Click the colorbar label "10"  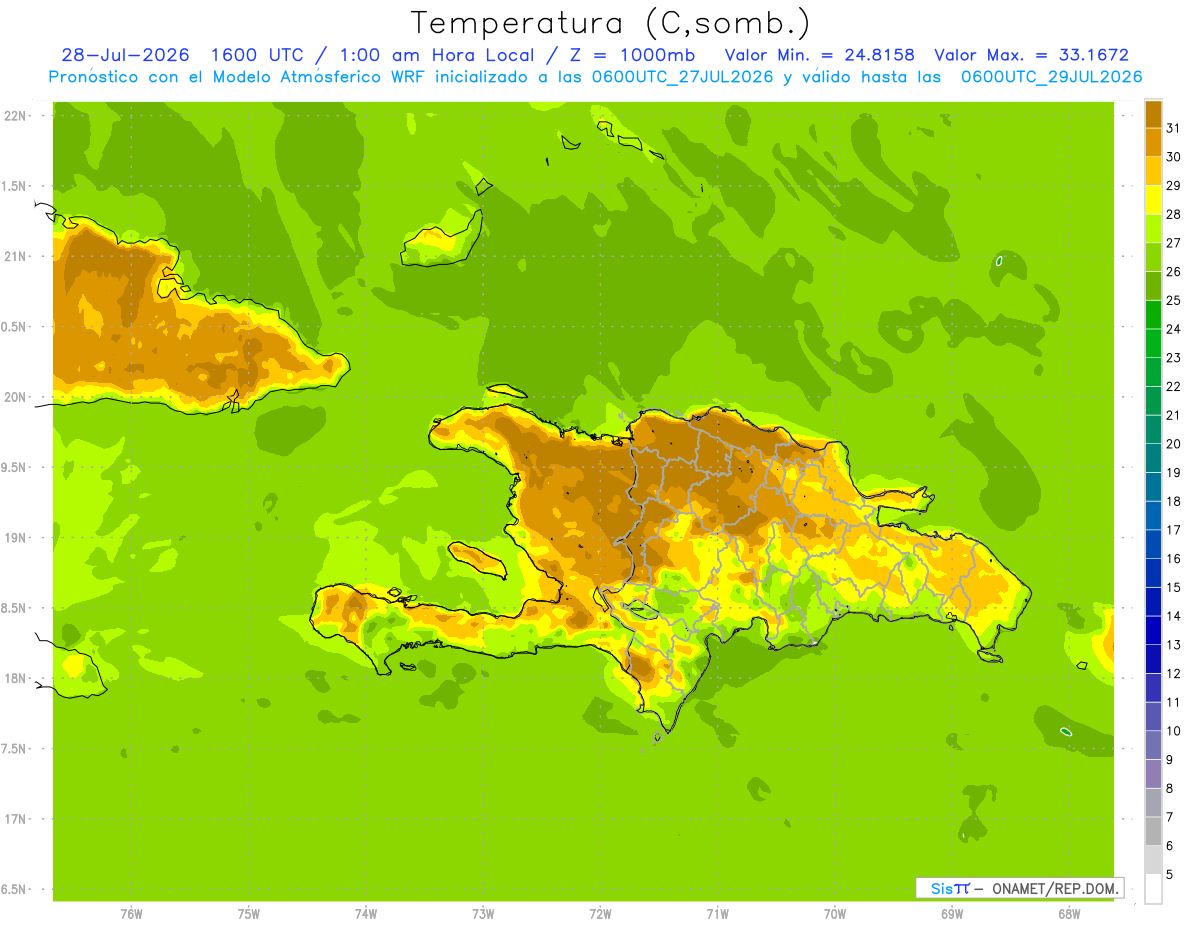tap(1174, 731)
